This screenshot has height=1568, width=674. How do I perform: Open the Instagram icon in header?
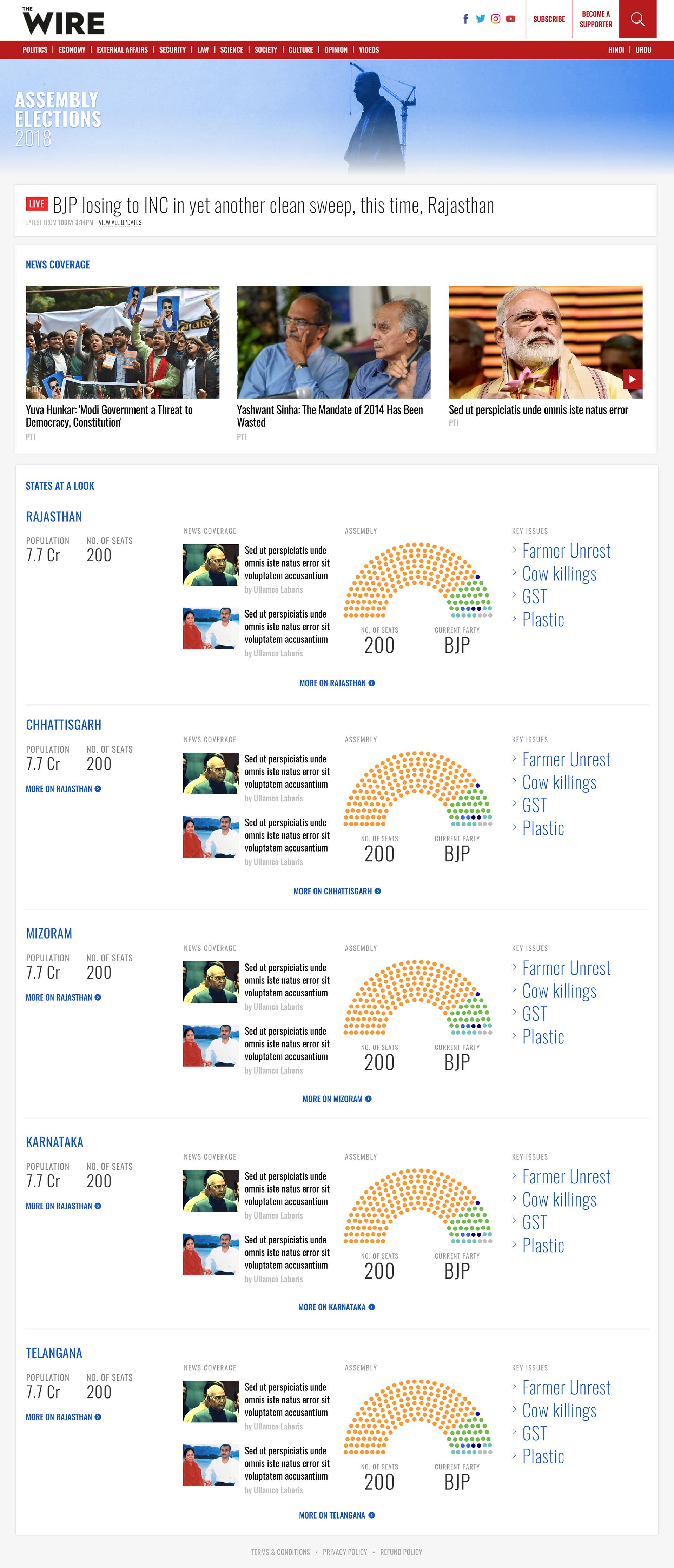(496, 19)
